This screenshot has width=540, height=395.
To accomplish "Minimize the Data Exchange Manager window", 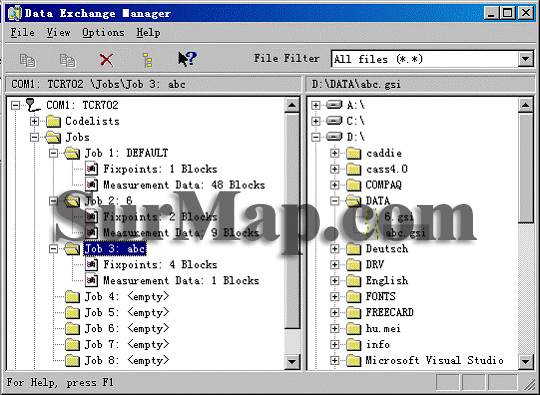I will 491,13.
